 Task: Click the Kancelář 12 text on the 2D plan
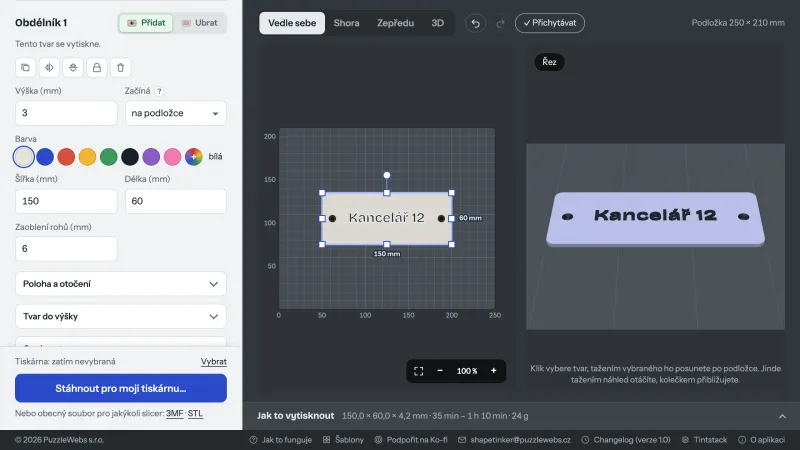[387, 218]
